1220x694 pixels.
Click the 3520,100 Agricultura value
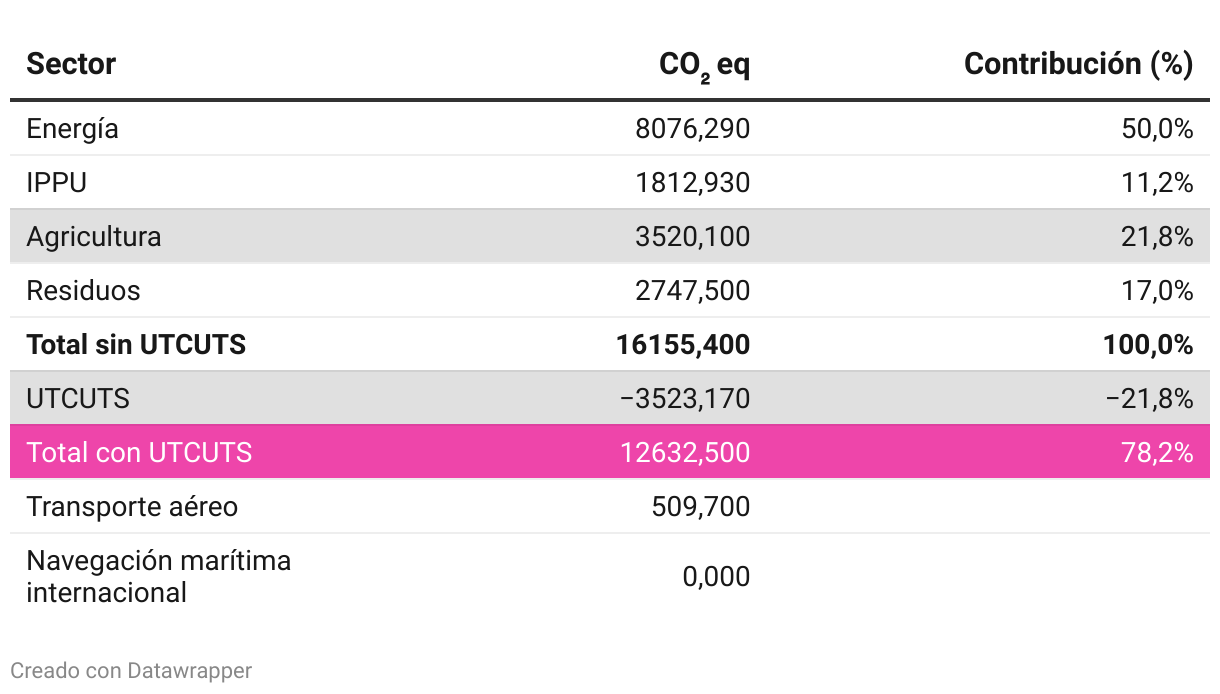pos(692,237)
